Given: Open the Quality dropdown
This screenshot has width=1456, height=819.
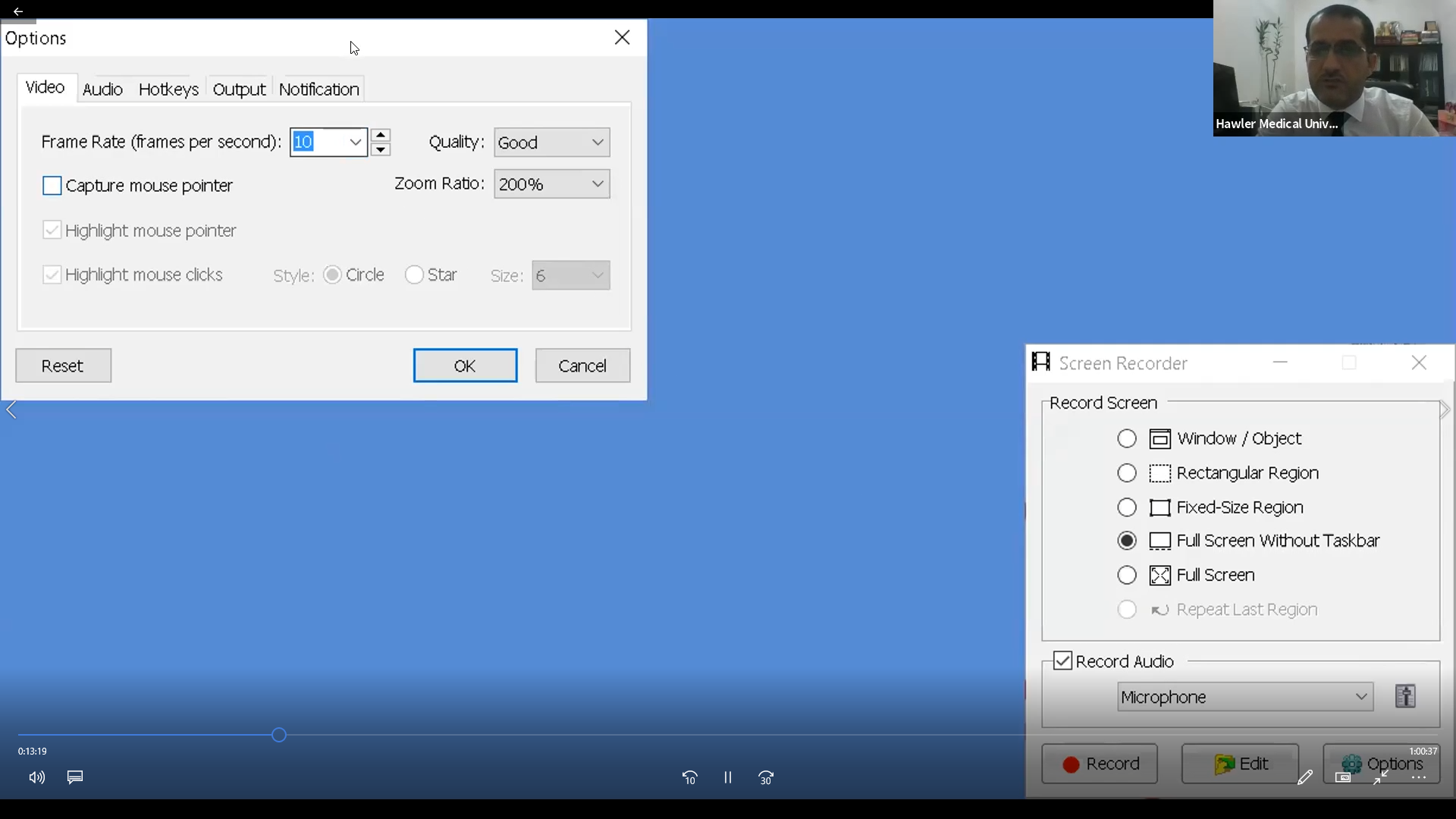Looking at the screenshot, I should click(552, 143).
